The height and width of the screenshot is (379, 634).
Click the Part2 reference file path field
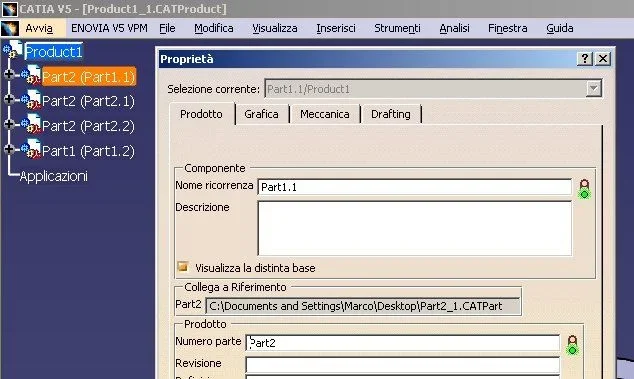coord(363,306)
